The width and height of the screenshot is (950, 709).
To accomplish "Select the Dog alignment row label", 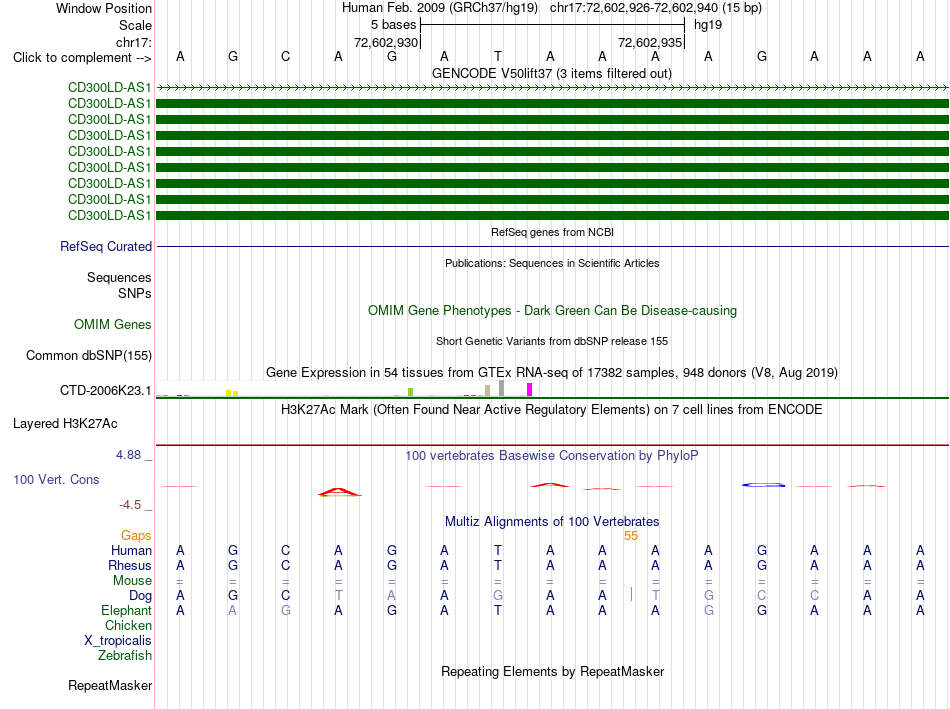I will (140, 596).
